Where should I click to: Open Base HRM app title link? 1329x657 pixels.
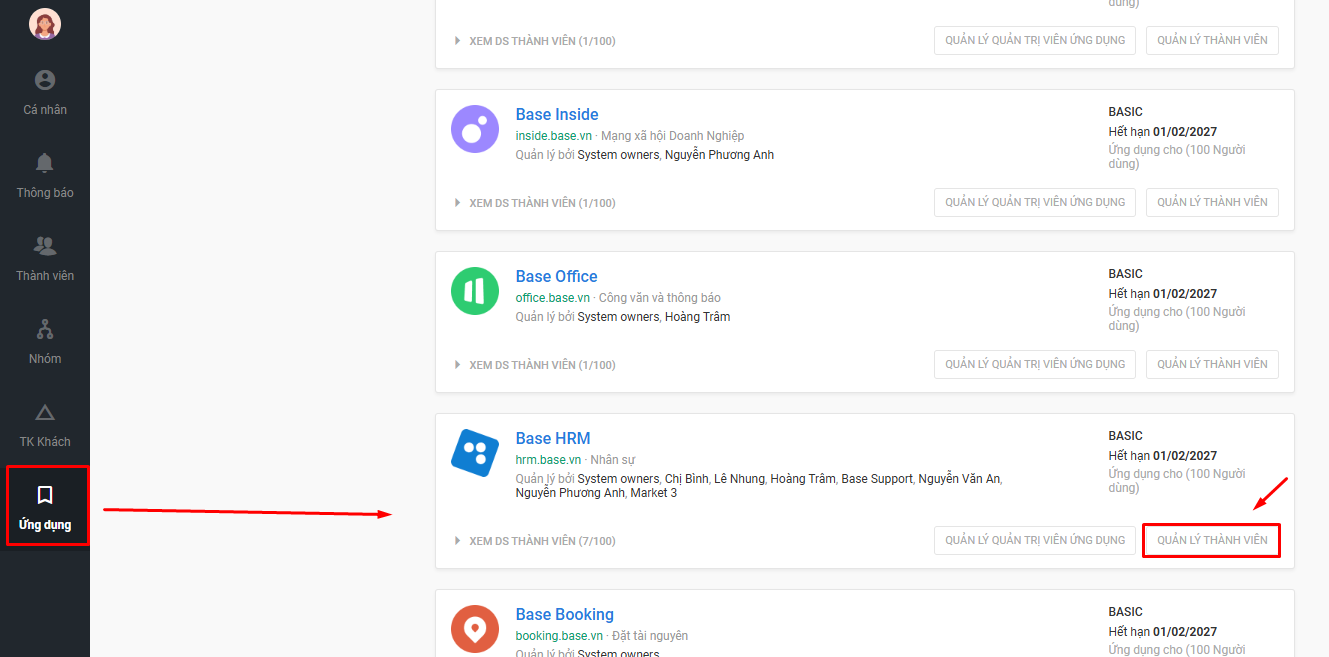(553, 438)
